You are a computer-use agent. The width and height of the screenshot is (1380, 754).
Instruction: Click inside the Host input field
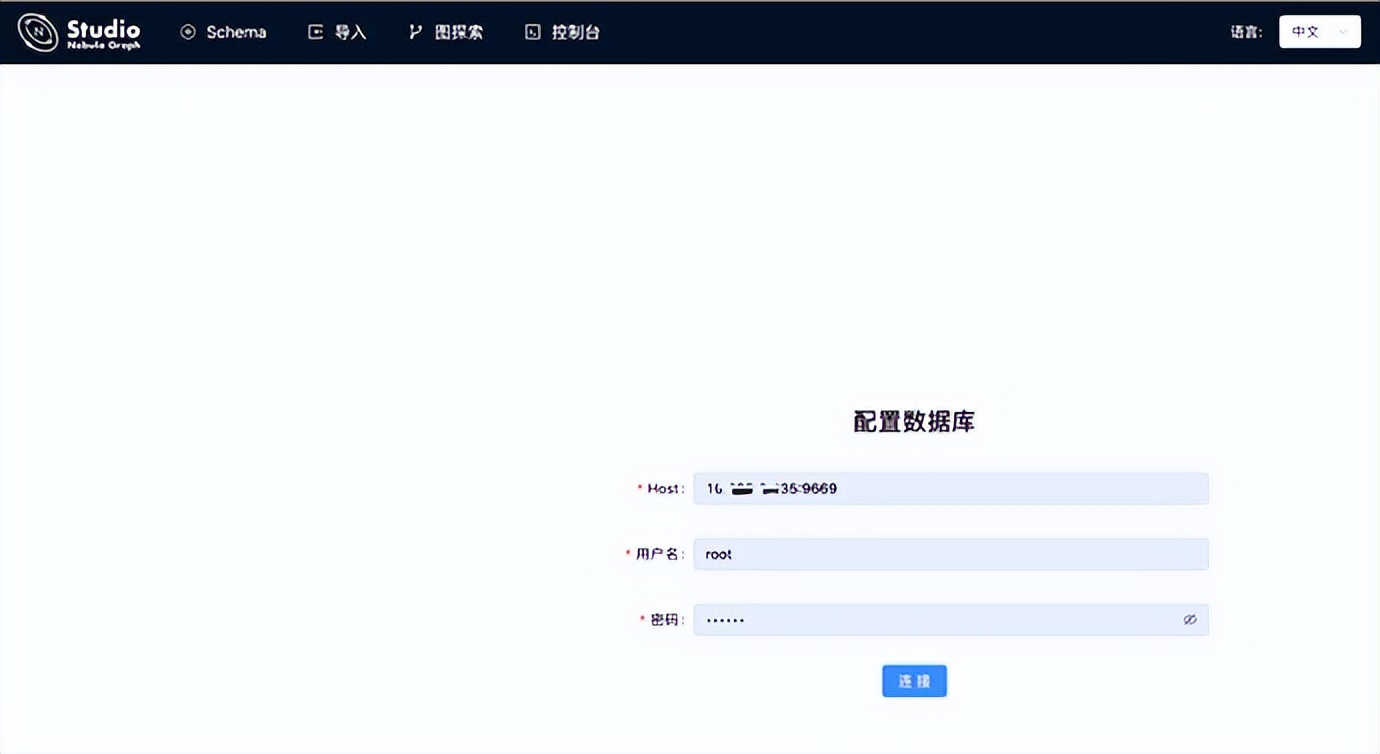[950, 488]
